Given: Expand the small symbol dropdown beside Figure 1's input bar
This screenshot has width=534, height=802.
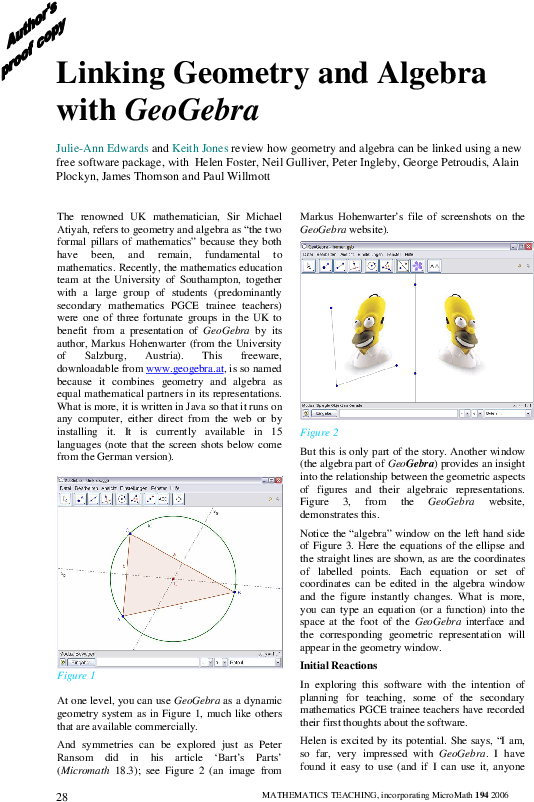Looking at the screenshot, I should pos(207,662).
